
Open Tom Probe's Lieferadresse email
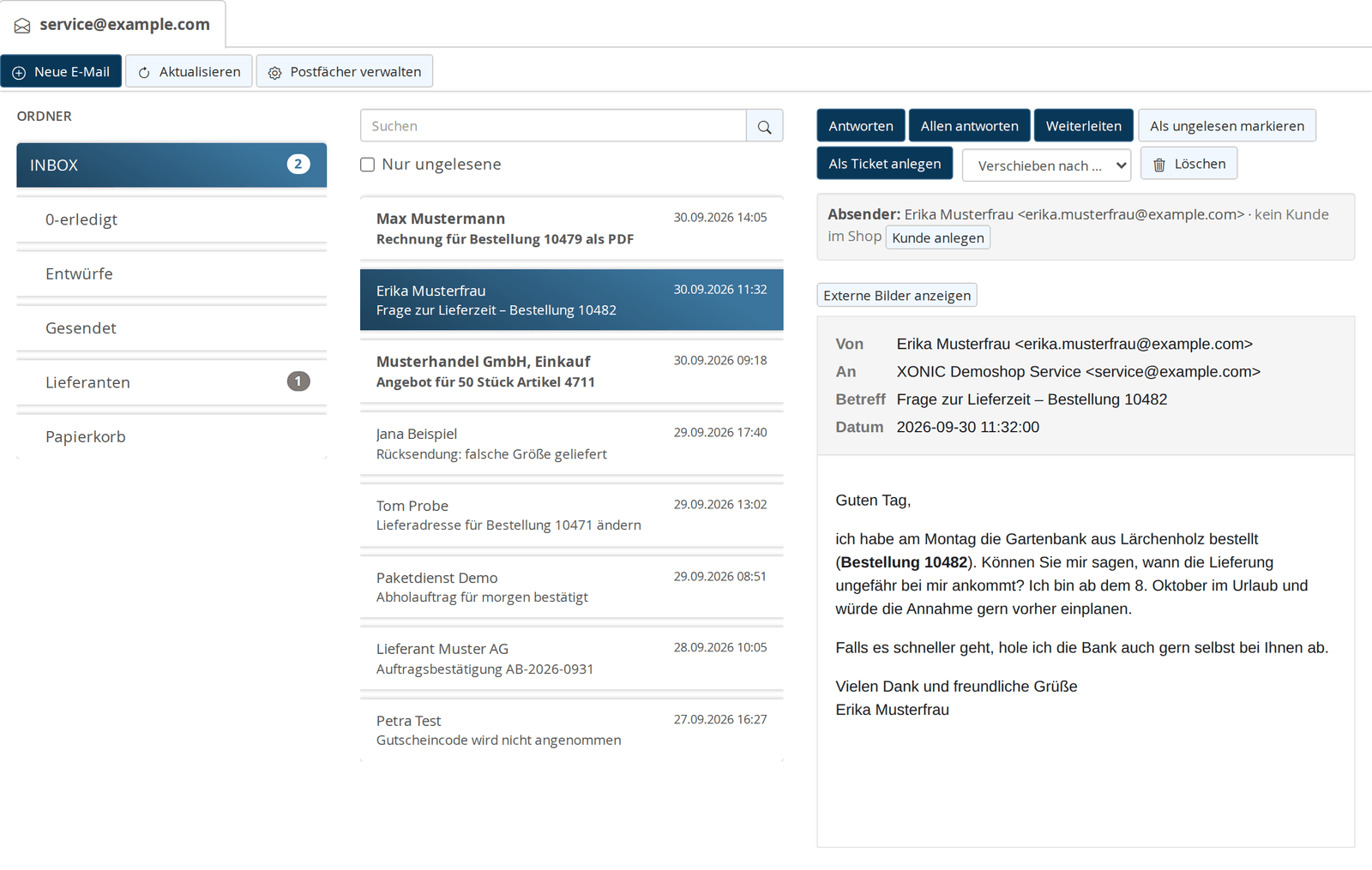tap(571, 515)
